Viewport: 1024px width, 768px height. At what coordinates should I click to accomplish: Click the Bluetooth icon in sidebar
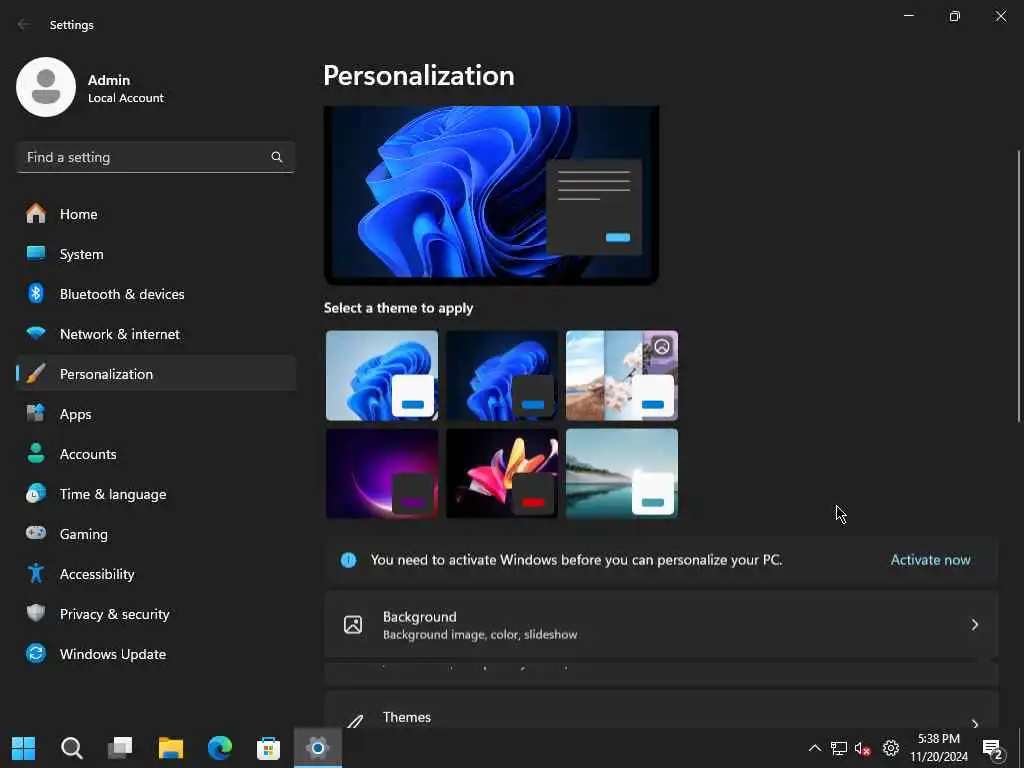click(x=36, y=293)
